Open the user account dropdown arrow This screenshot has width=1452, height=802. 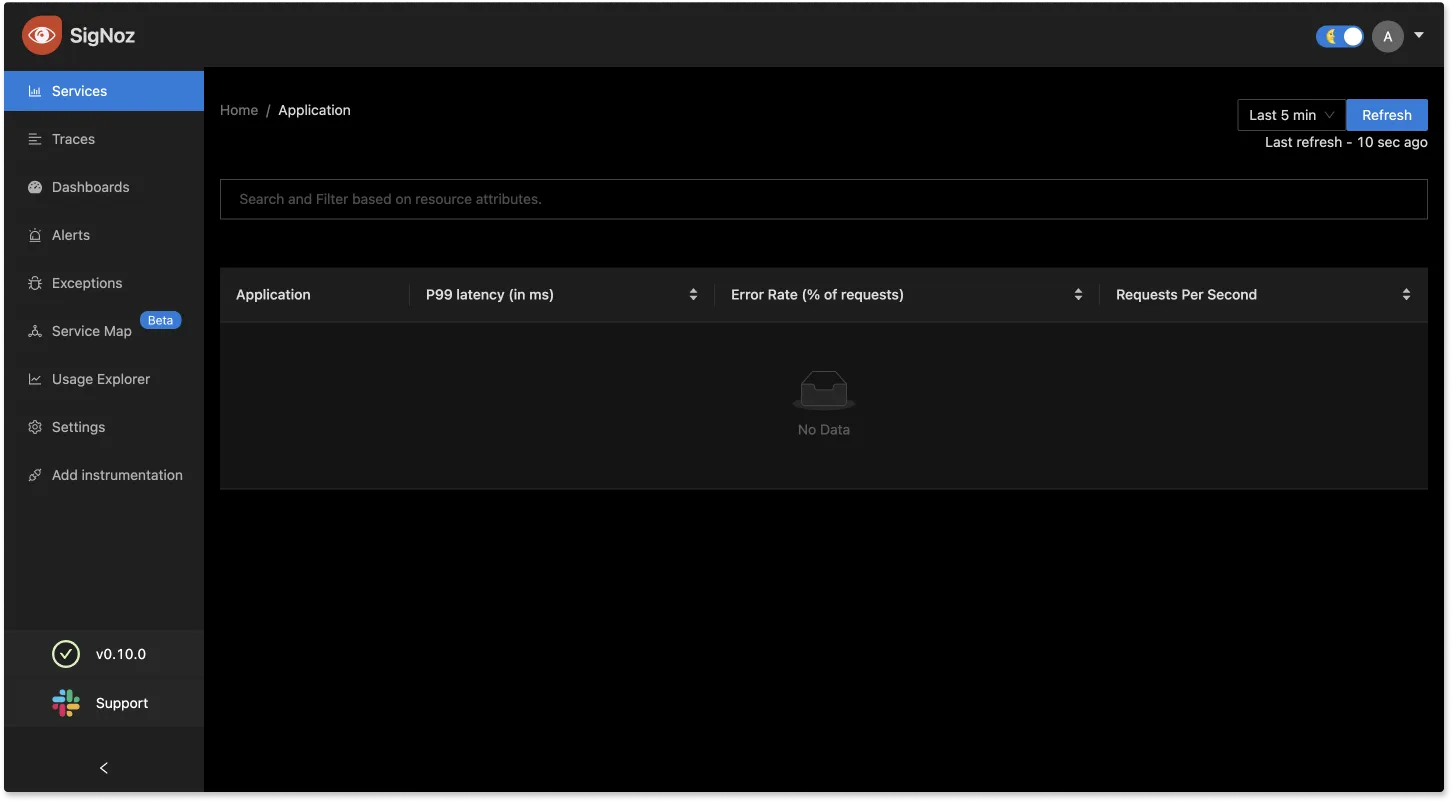[1419, 35]
